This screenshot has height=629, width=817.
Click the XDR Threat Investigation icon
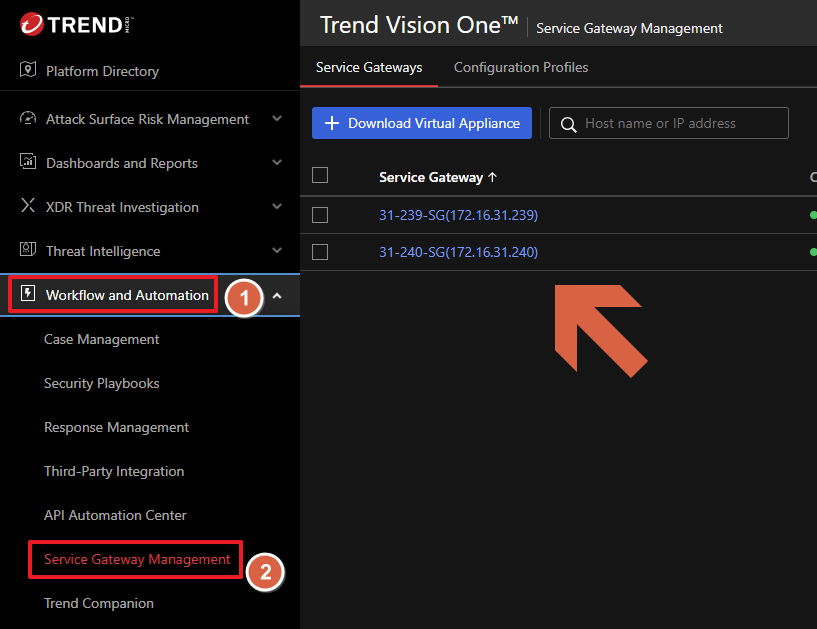(28, 207)
